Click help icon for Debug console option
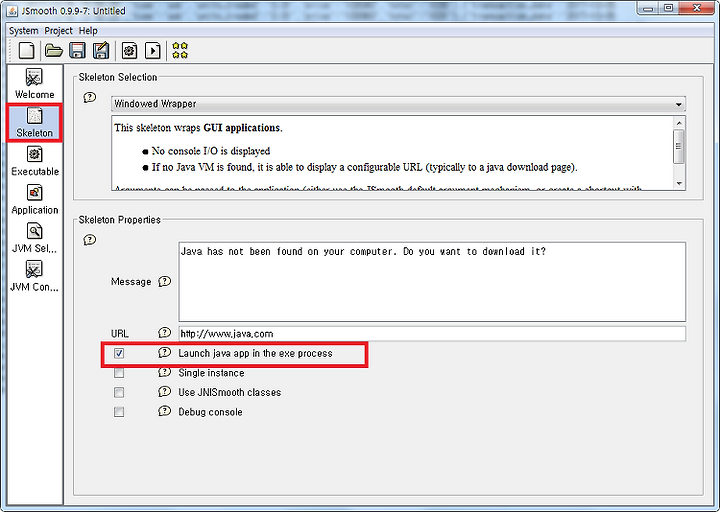 point(164,411)
